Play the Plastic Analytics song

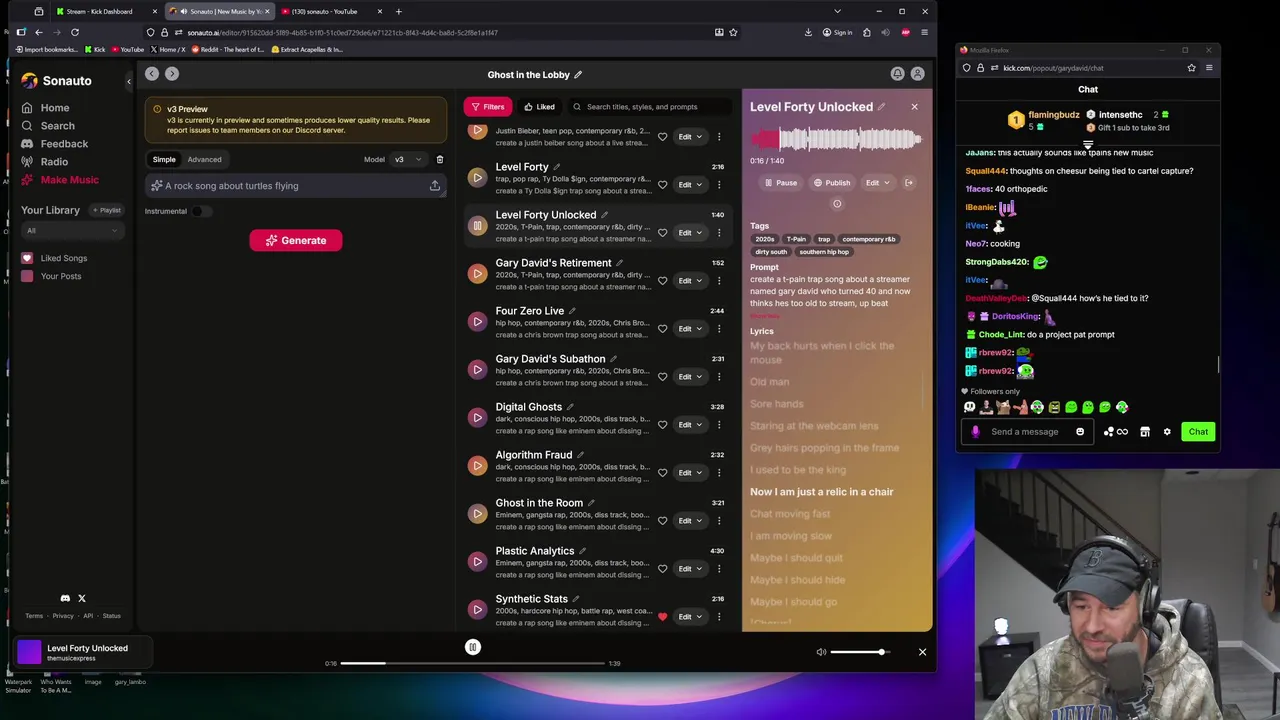click(477, 562)
